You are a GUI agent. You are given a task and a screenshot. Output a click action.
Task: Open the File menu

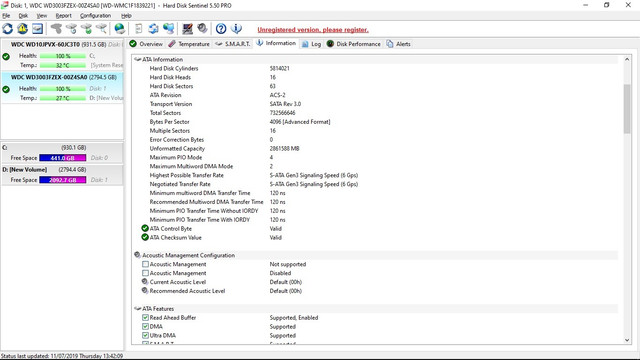click(6, 16)
